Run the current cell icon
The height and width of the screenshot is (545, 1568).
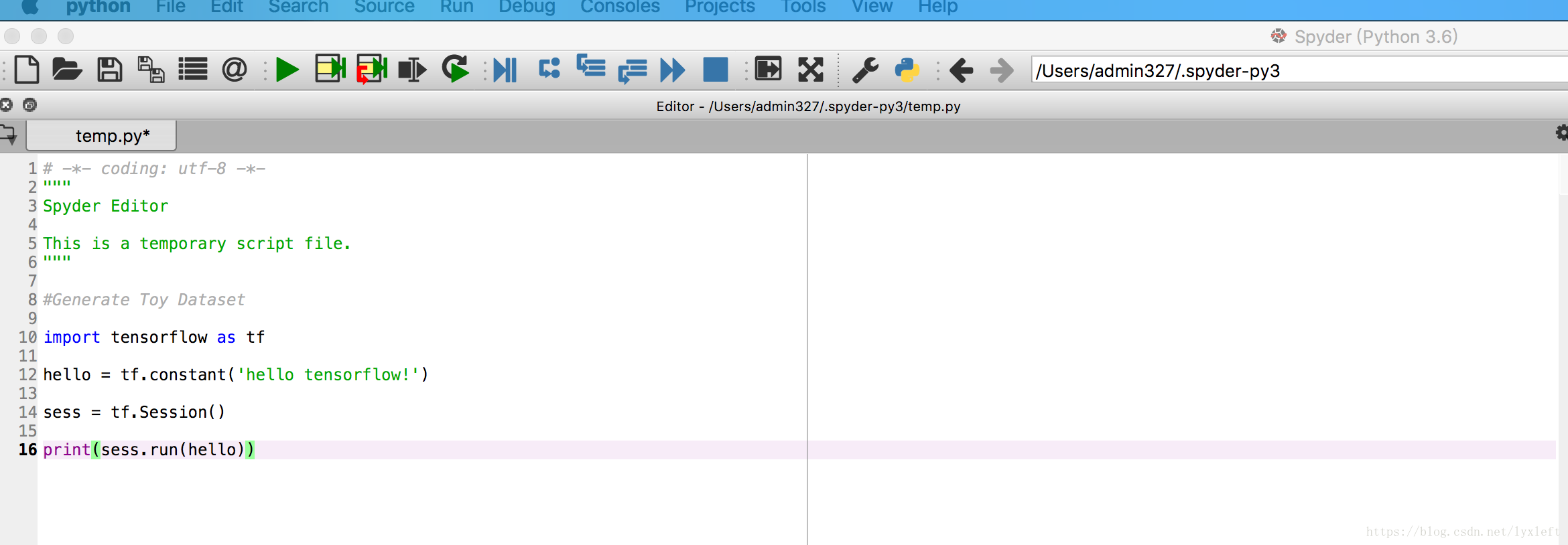330,69
